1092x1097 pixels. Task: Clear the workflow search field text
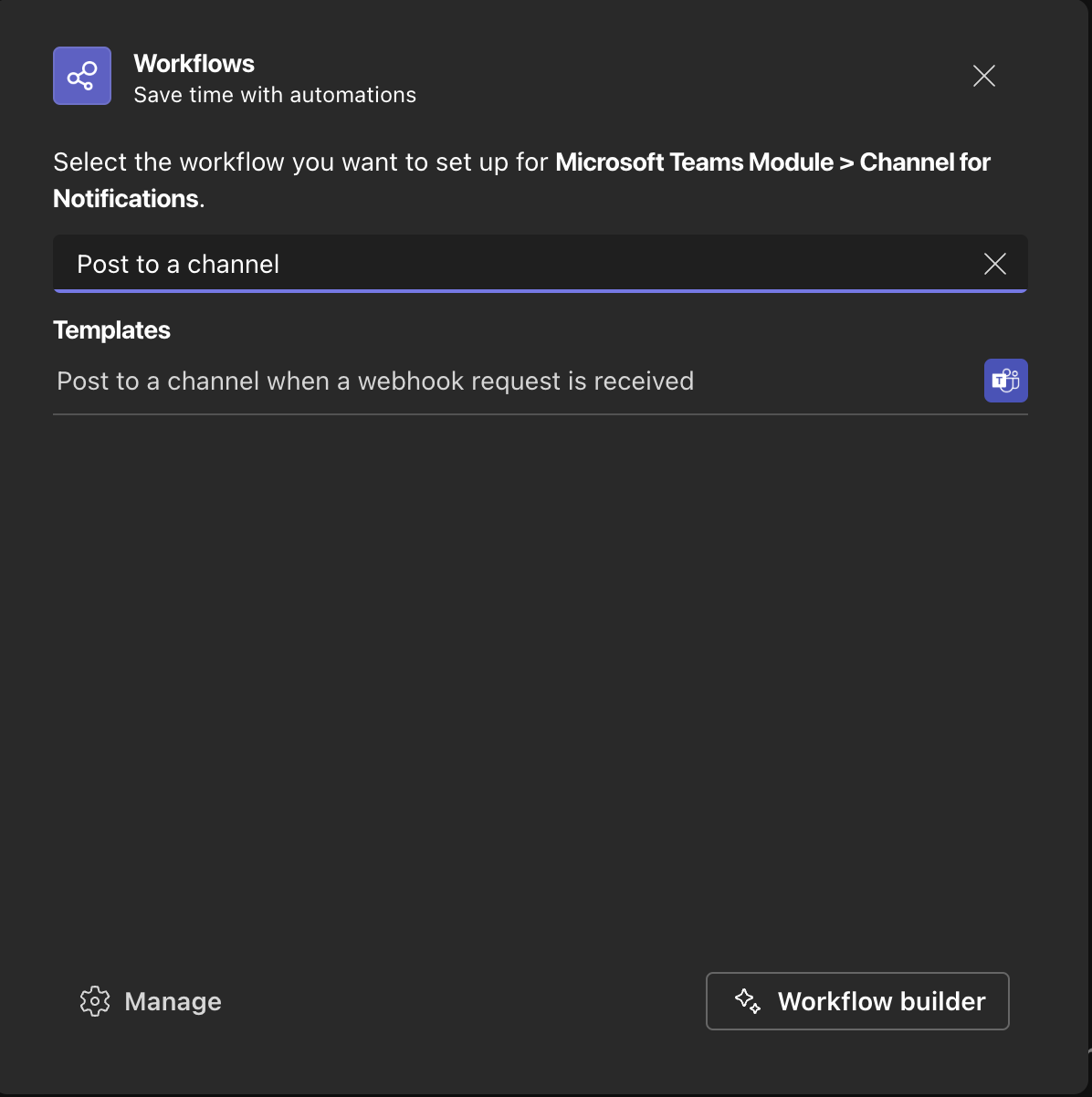(995, 265)
